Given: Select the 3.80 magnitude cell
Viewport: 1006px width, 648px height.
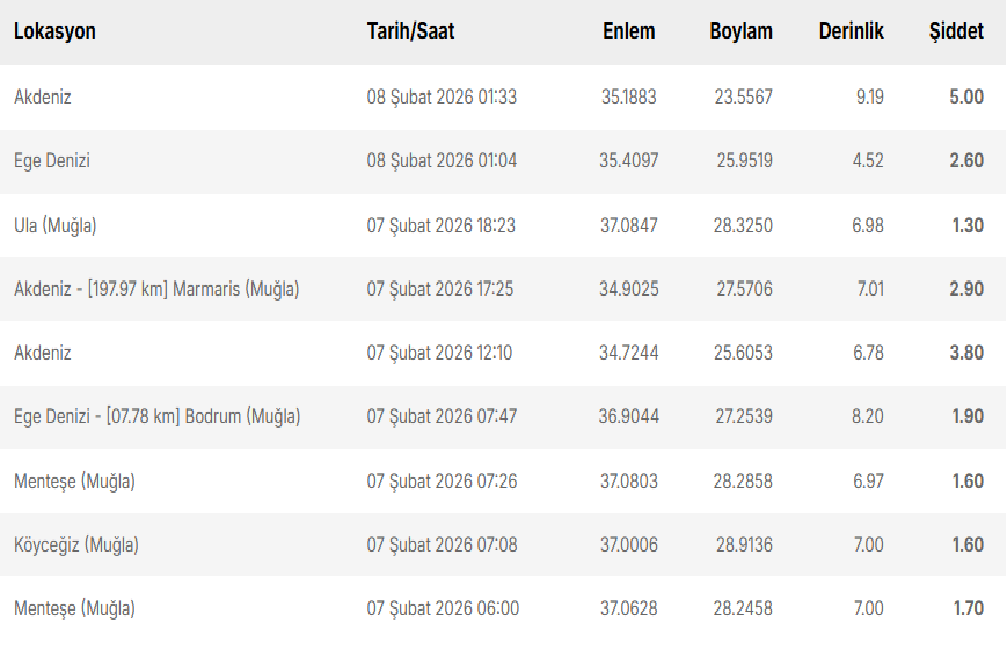Looking at the screenshot, I should tap(966, 352).
